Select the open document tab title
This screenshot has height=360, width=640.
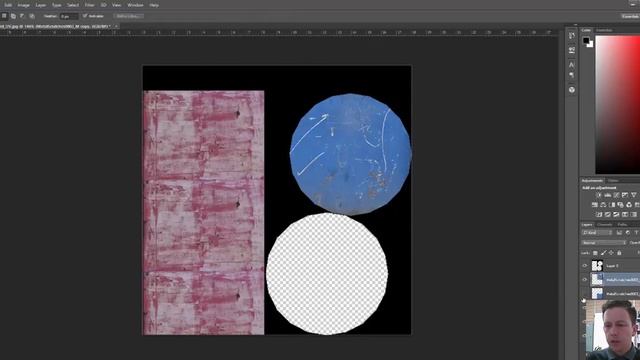(55, 26)
